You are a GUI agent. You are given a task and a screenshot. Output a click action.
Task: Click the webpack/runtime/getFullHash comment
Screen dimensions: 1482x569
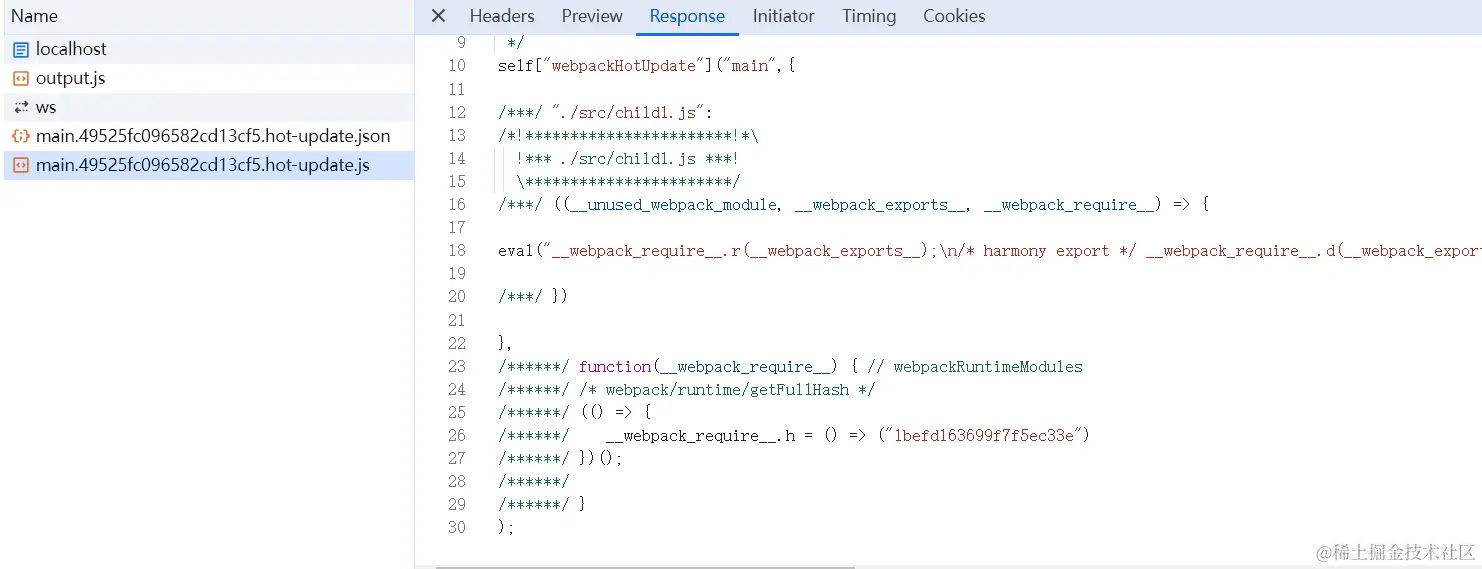[727, 390]
